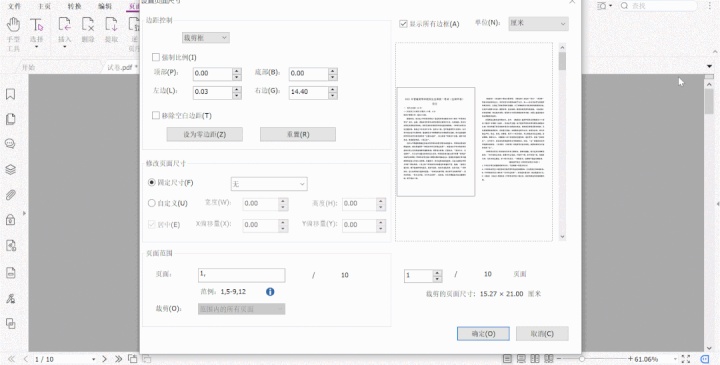
Task: Click the 页面 page range input field
Action: [x=242, y=275]
